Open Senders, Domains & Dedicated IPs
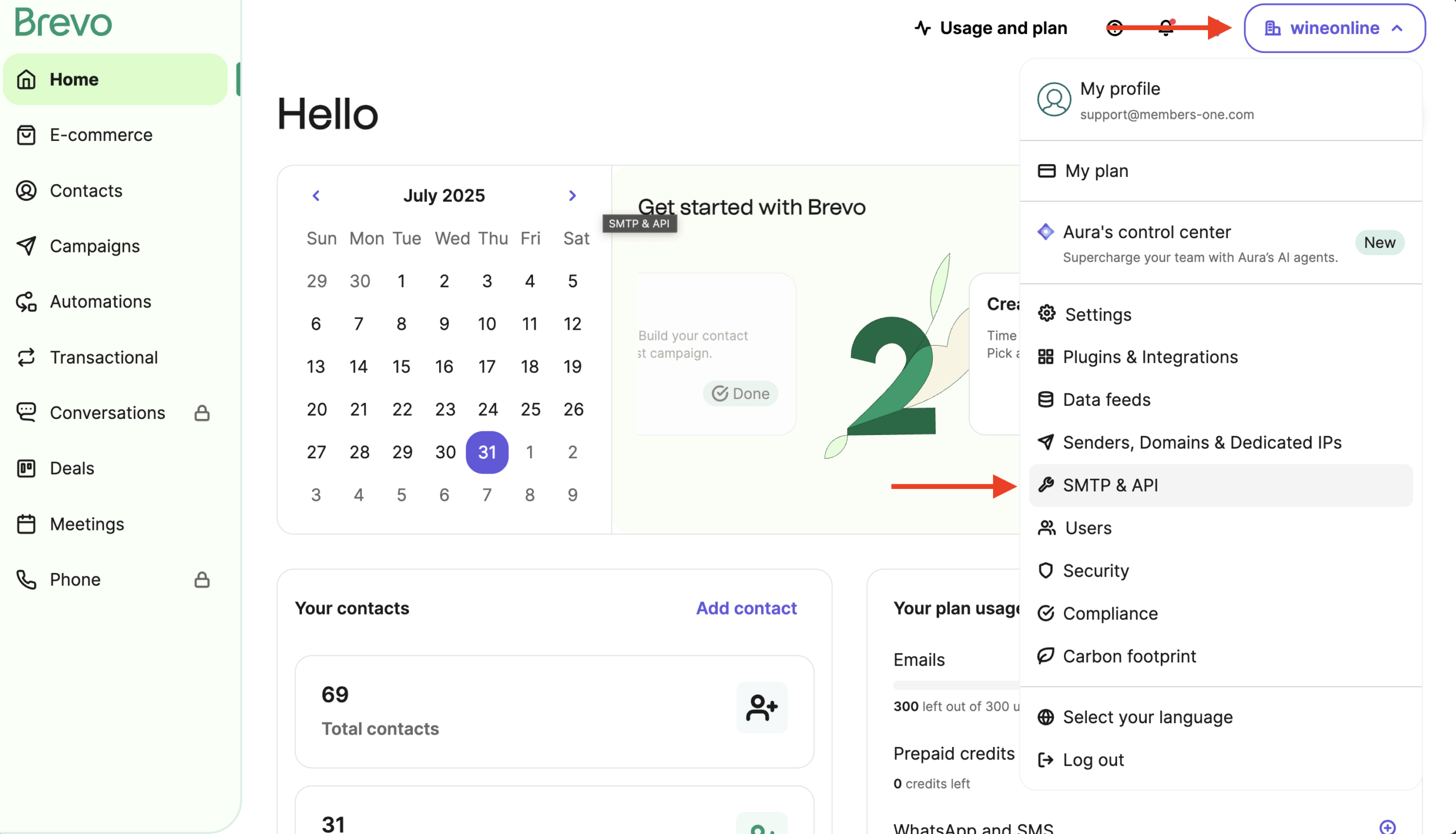This screenshot has width=1456, height=834. click(1221, 442)
